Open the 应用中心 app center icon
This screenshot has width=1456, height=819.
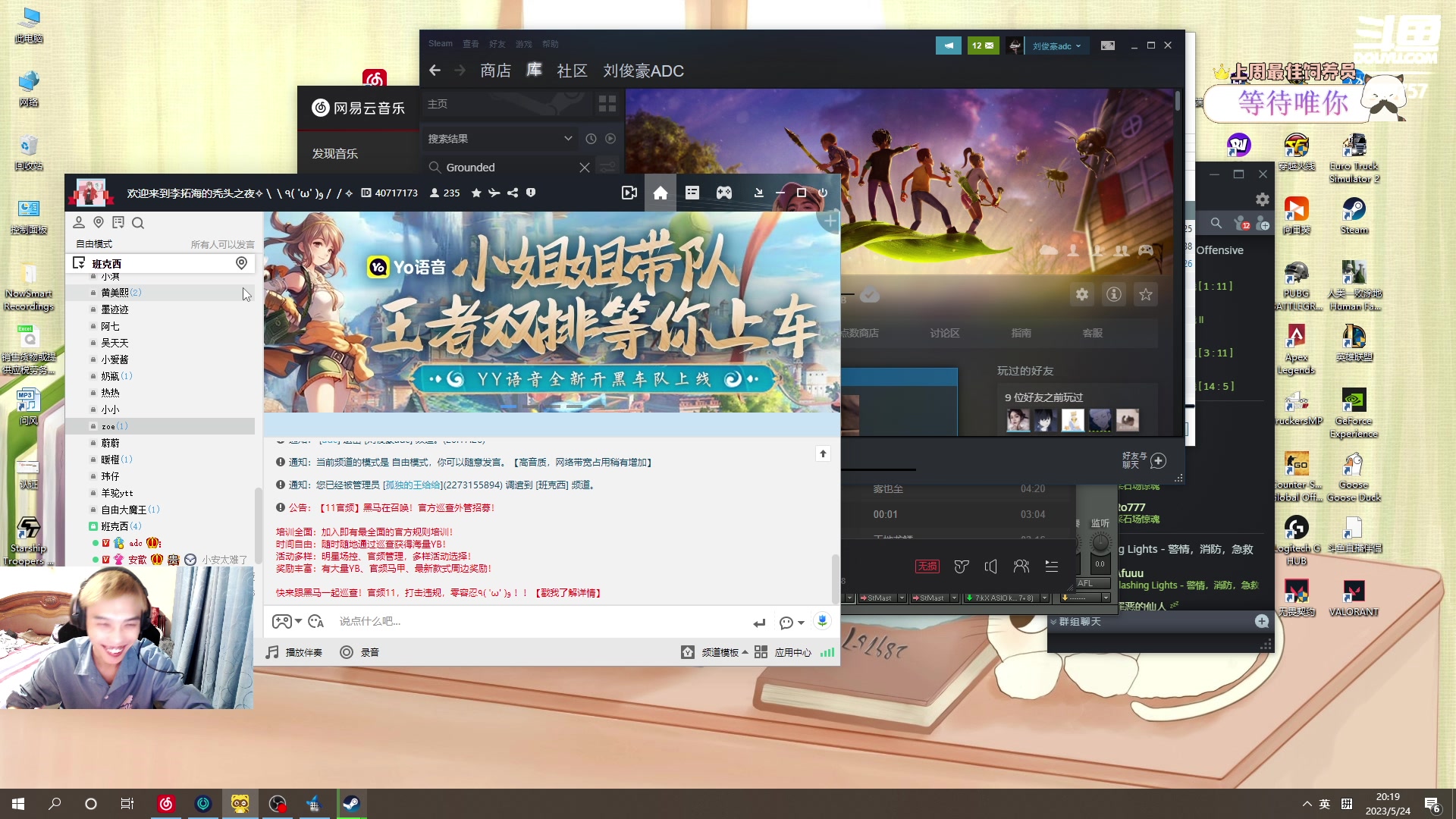792,651
